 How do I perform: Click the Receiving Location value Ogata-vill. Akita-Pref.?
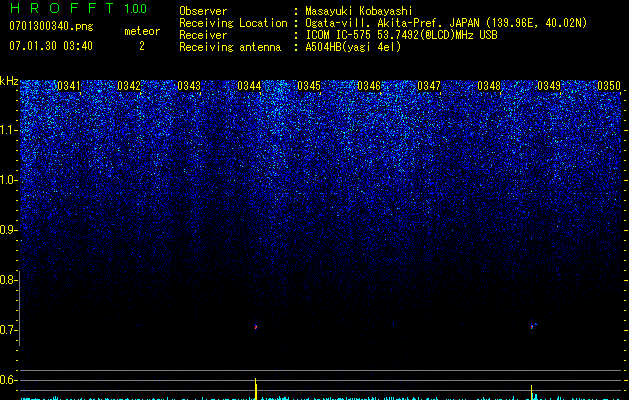pos(375,23)
